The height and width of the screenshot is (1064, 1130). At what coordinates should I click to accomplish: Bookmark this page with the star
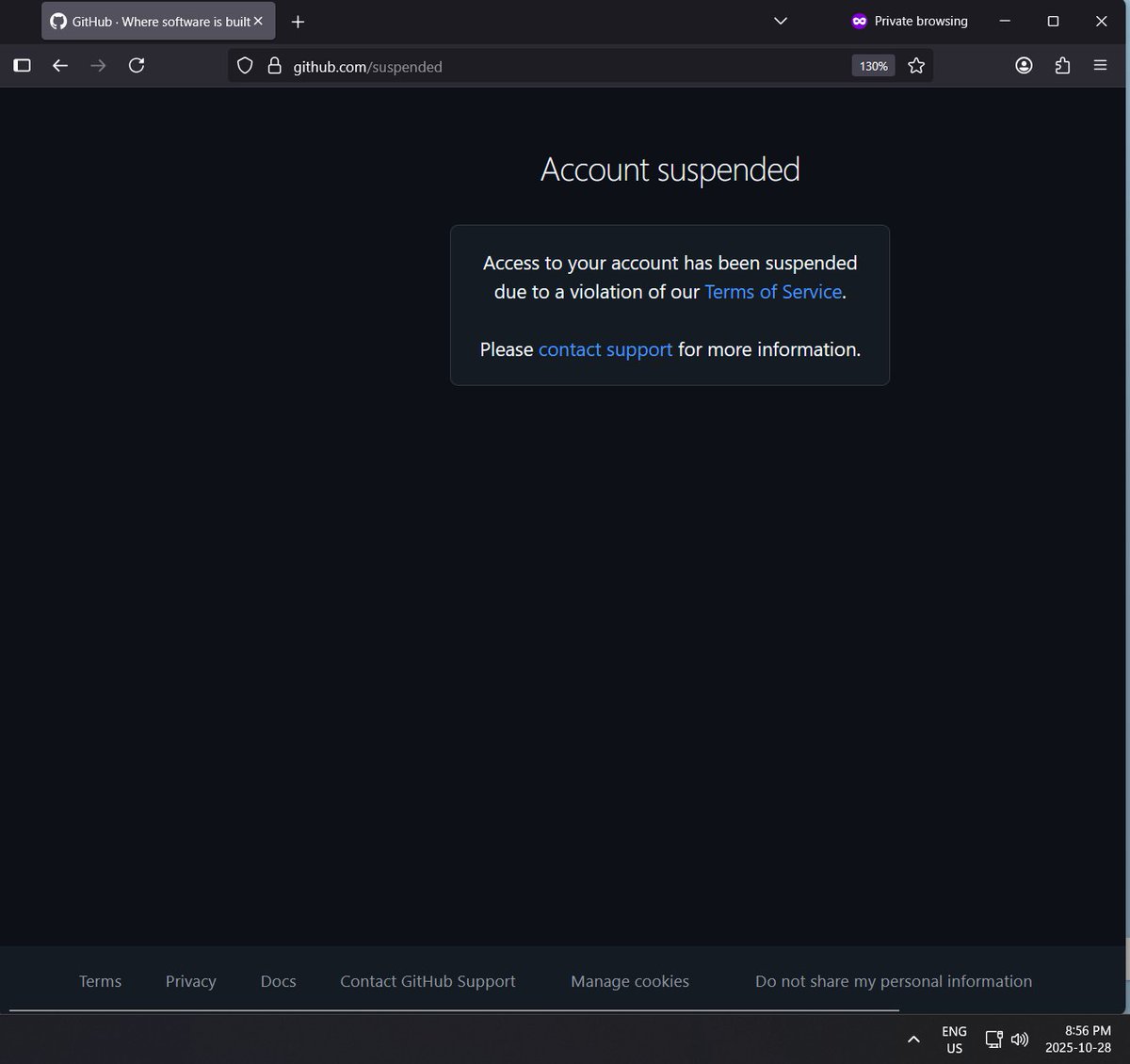pos(916,66)
